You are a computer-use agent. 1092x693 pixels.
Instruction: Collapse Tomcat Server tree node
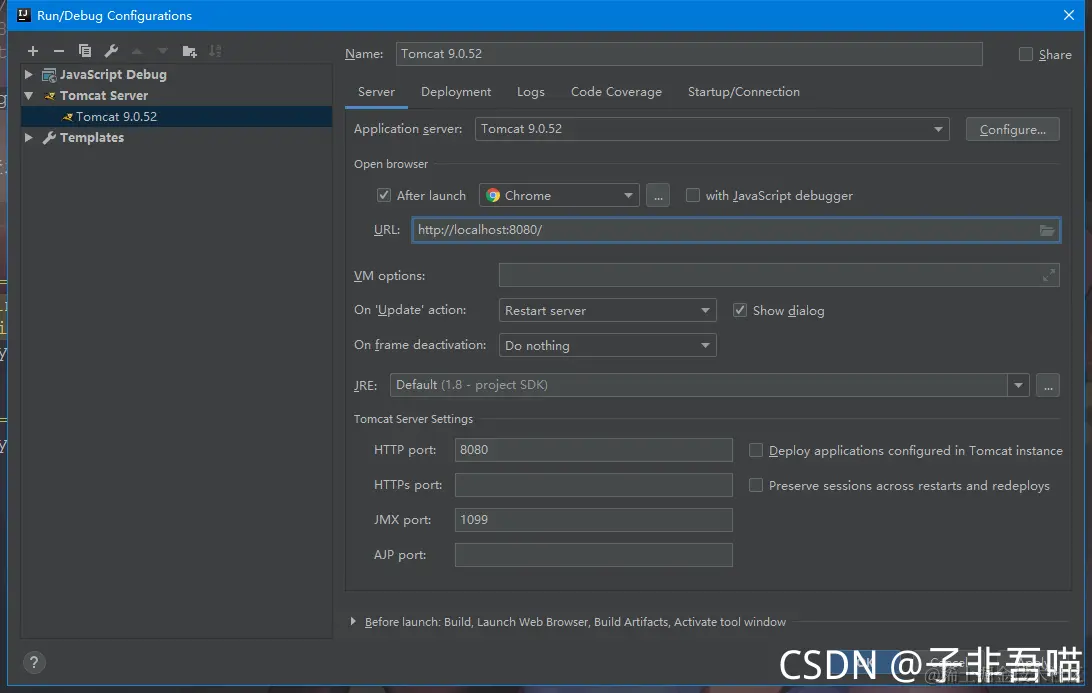[29, 95]
